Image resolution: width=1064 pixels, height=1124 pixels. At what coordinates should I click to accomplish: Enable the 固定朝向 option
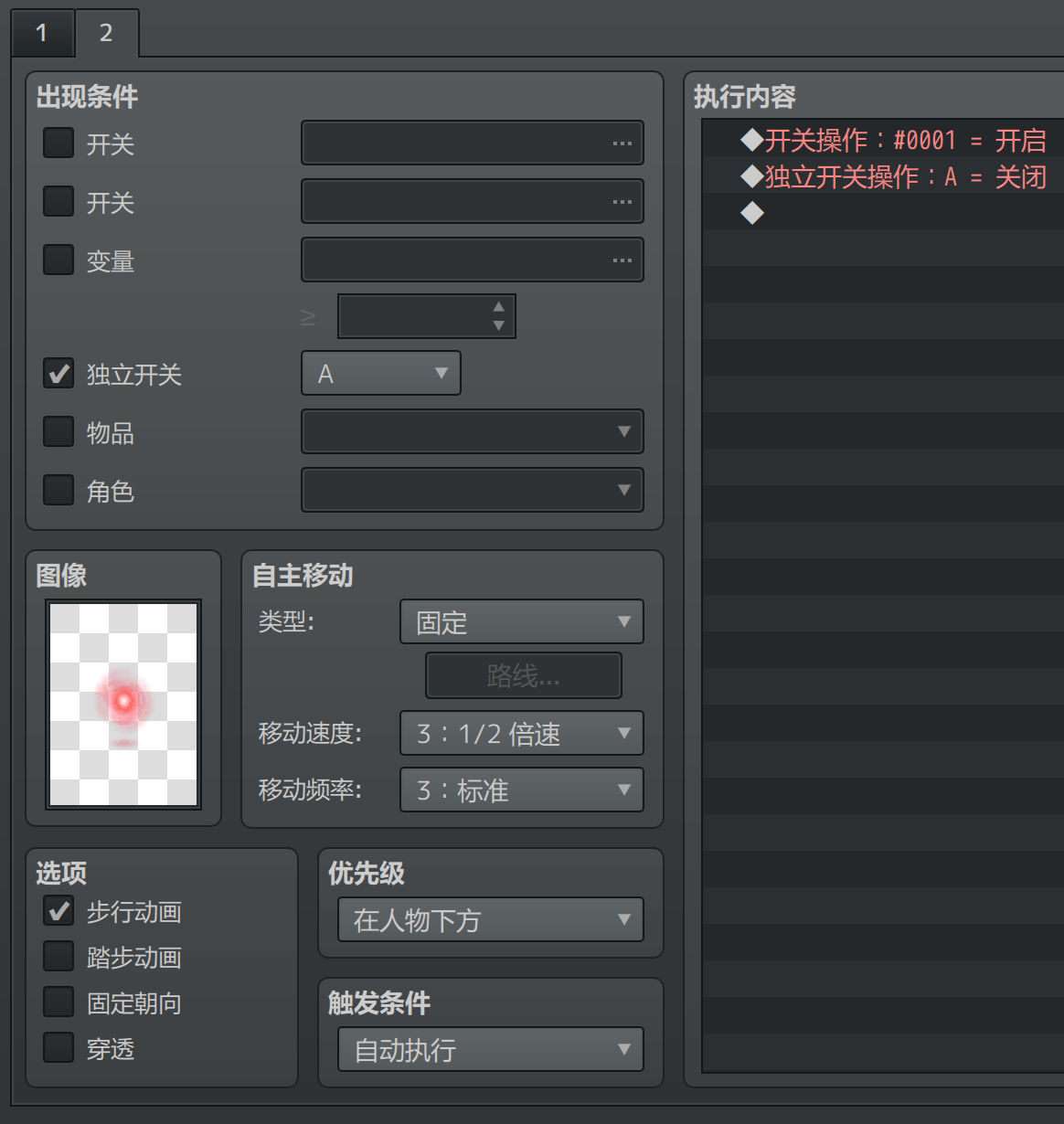coord(59,1002)
